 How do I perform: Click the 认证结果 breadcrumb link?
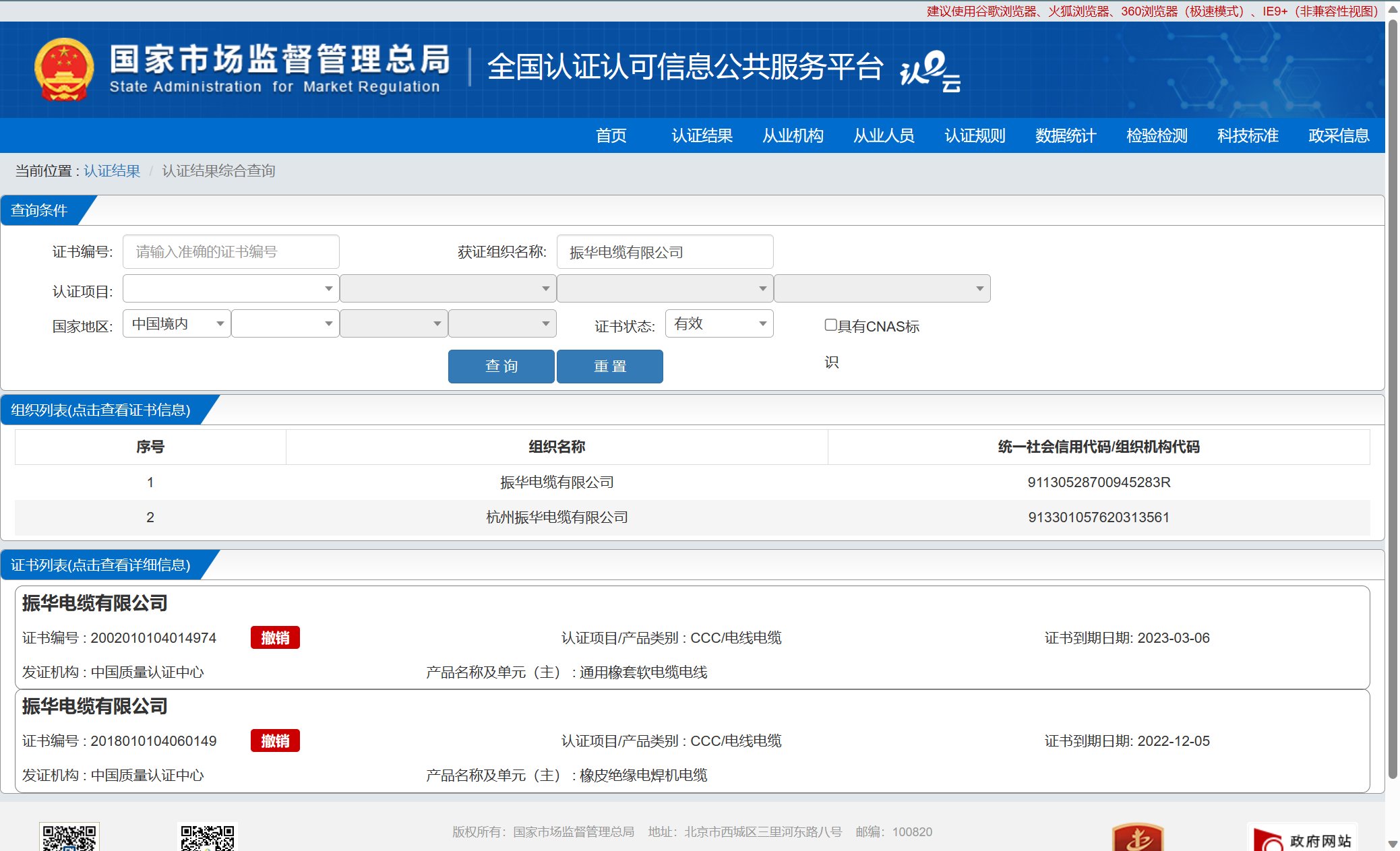click(112, 171)
